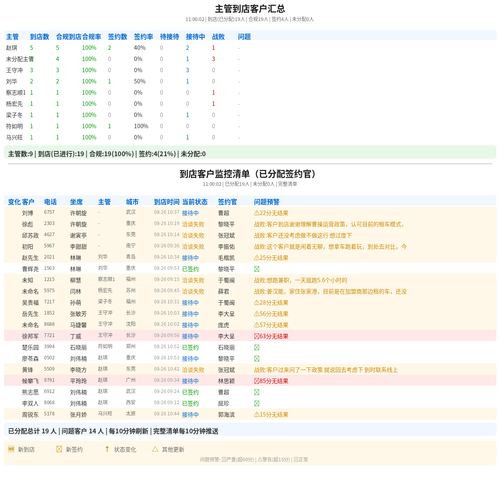Click 已签约 status in phone 1563 row
This screenshot has width=500, height=482.
click(x=190, y=269)
